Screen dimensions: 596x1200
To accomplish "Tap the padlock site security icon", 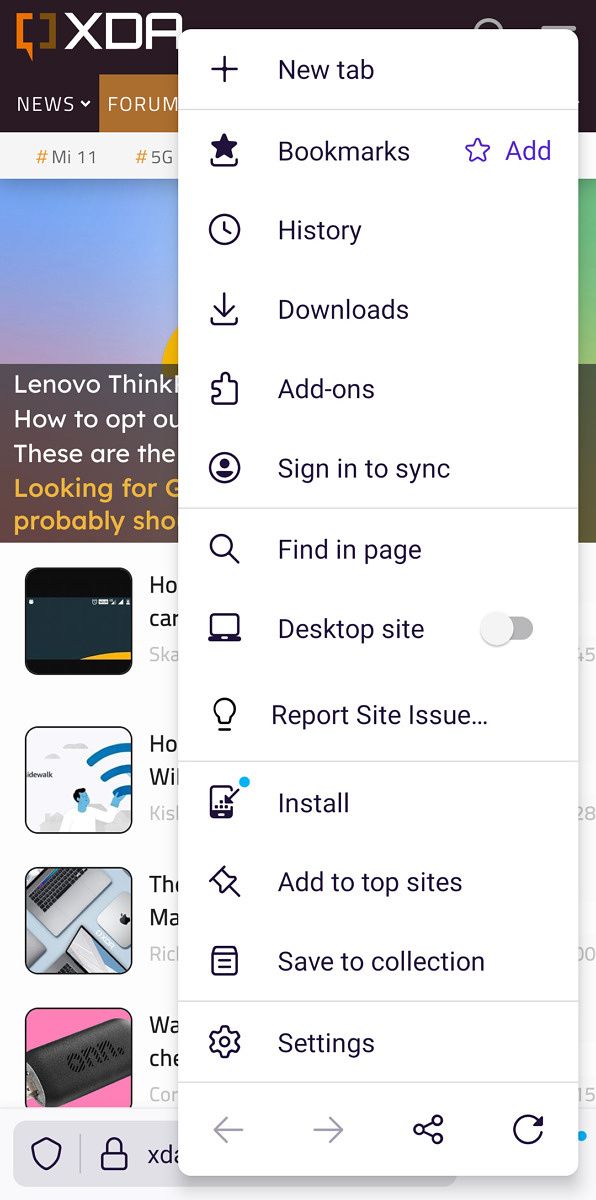I will pyautogui.click(x=114, y=1154).
